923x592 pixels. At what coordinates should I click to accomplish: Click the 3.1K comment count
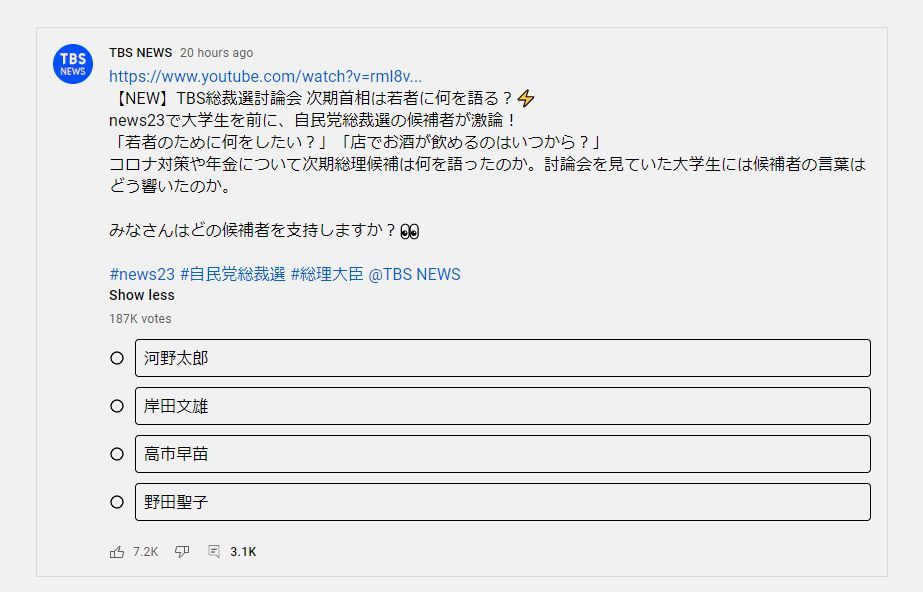pos(243,551)
